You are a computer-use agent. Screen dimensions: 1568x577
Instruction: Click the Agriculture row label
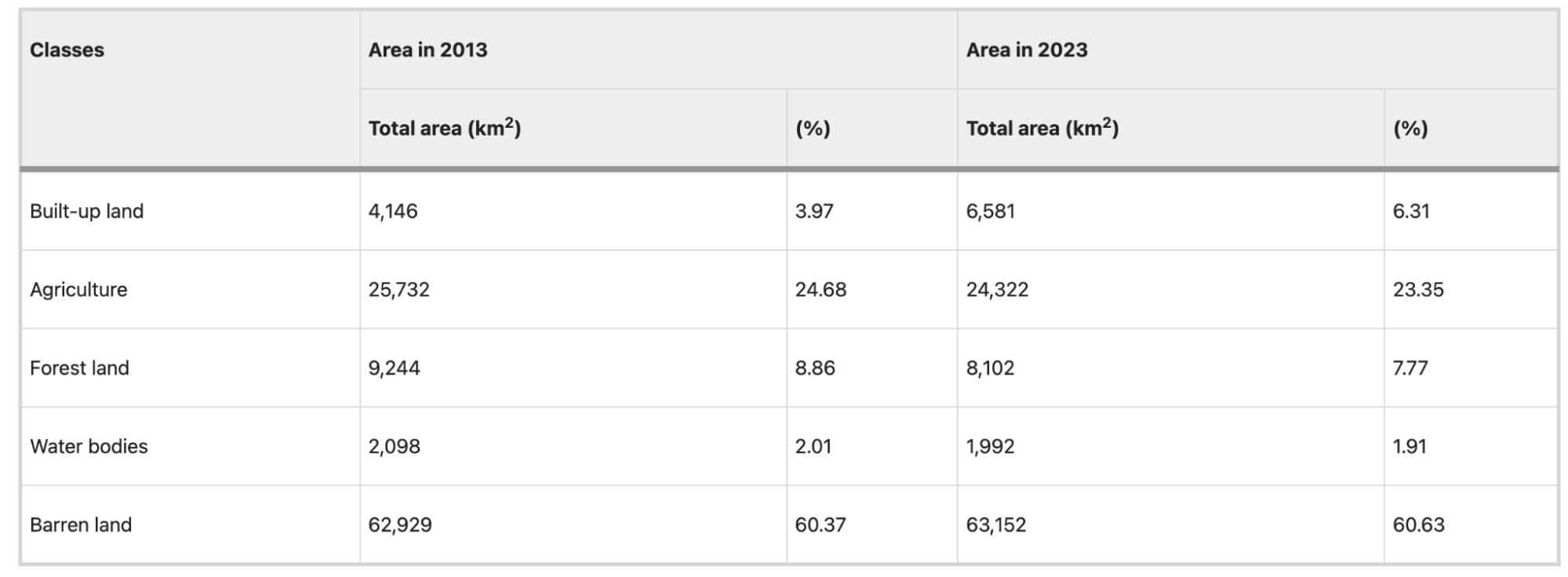tap(78, 290)
